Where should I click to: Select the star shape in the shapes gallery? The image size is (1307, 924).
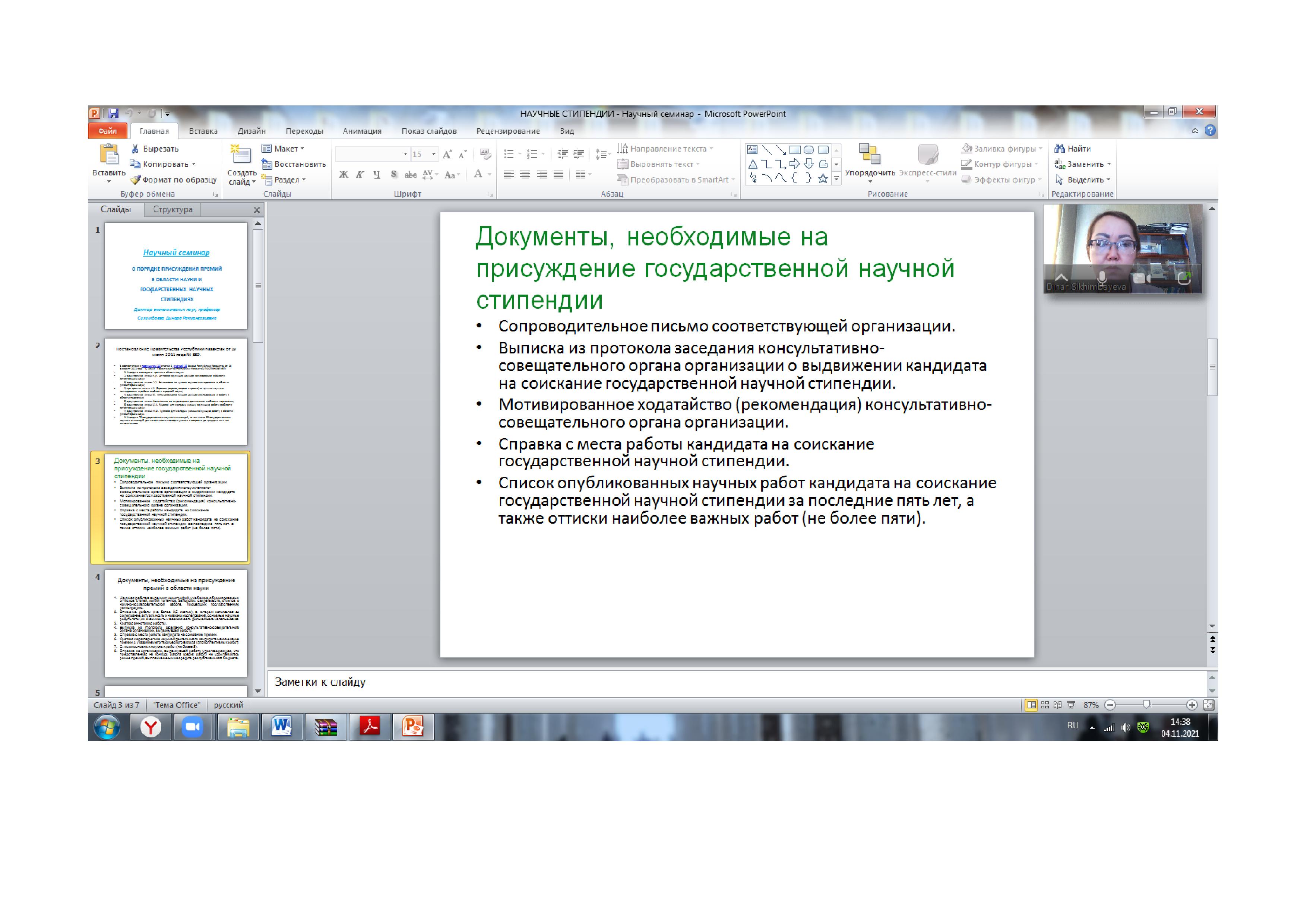click(823, 179)
